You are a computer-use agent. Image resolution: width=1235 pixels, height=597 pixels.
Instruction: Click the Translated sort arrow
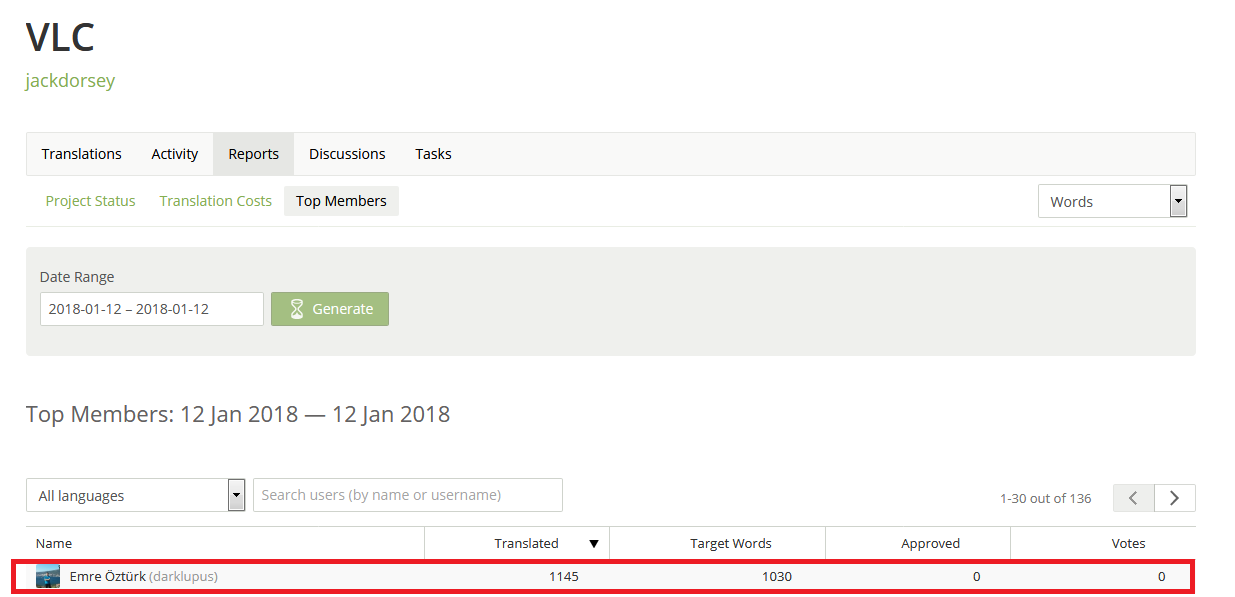coord(594,544)
